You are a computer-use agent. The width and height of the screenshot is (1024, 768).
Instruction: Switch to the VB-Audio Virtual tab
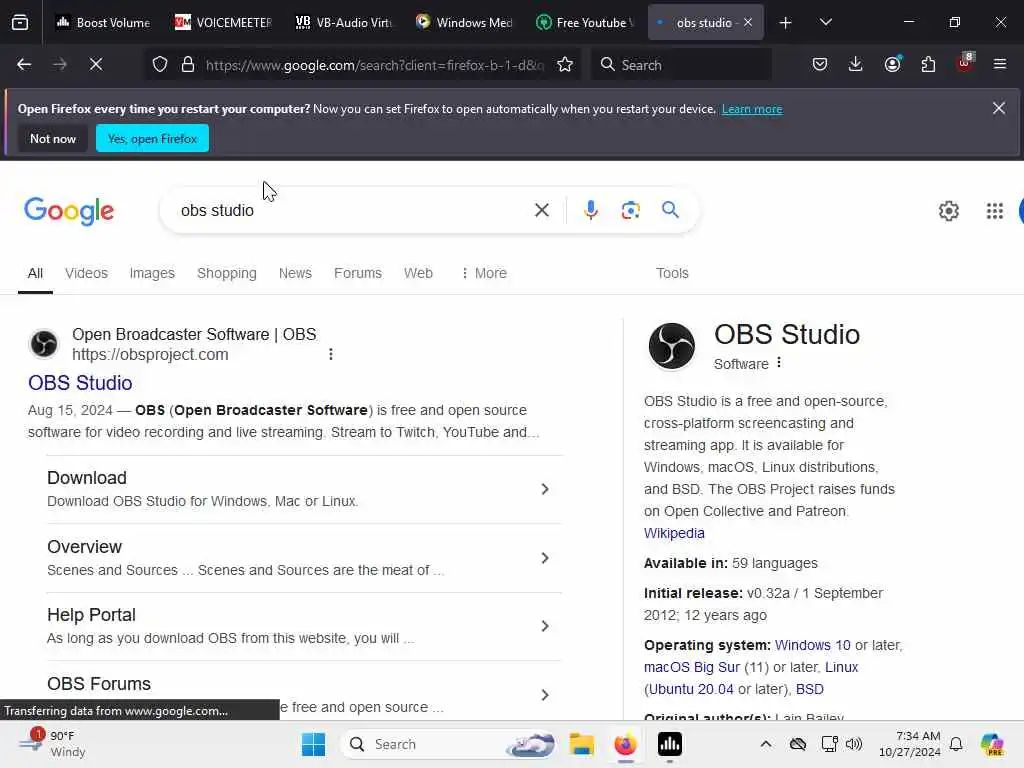344,23
